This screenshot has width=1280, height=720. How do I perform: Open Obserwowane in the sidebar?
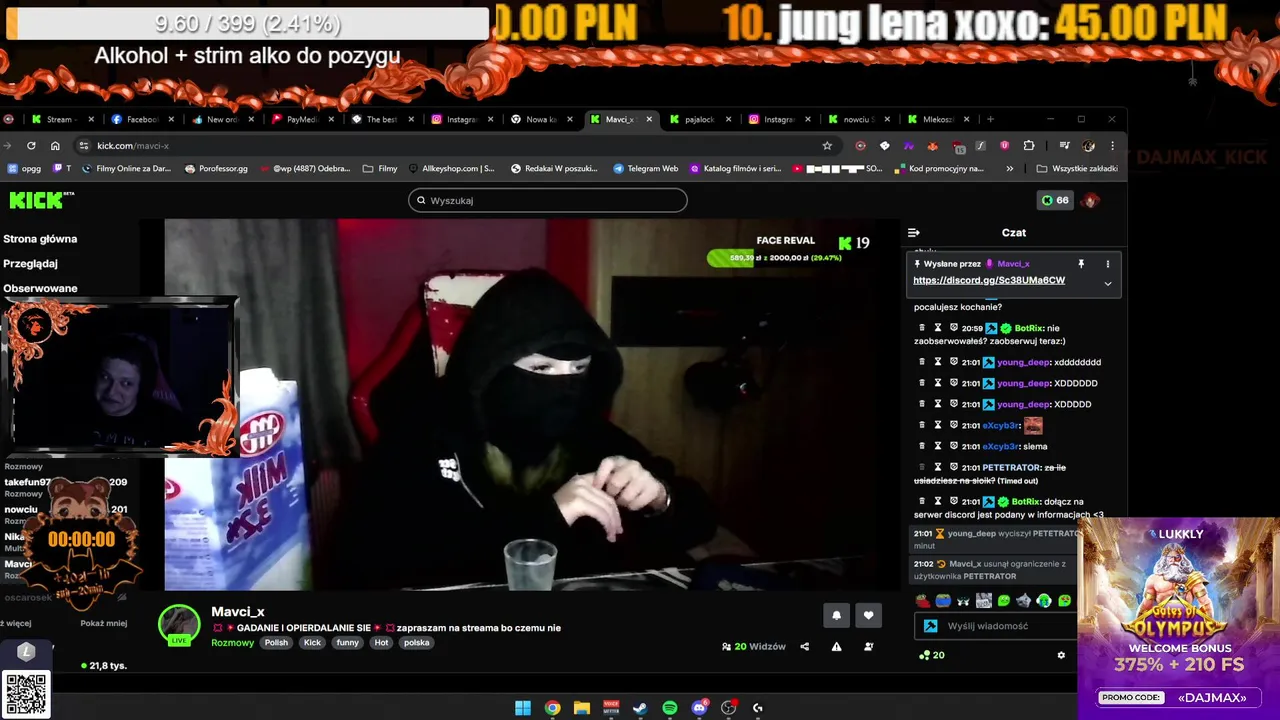[x=40, y=288]
